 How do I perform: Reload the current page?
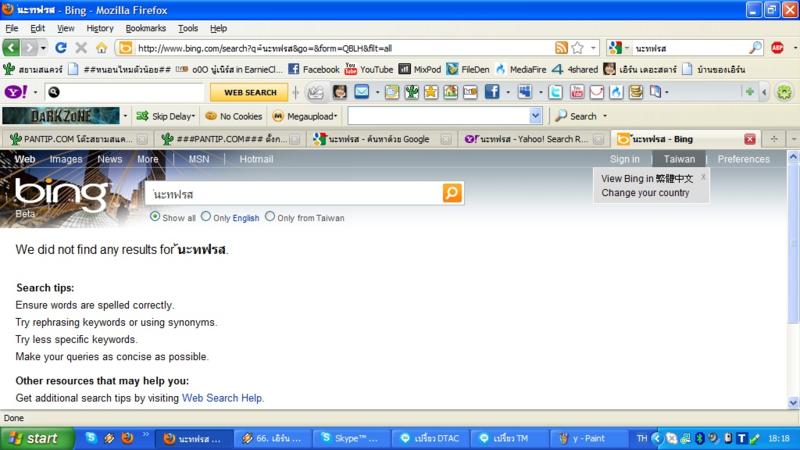[61, 48]
